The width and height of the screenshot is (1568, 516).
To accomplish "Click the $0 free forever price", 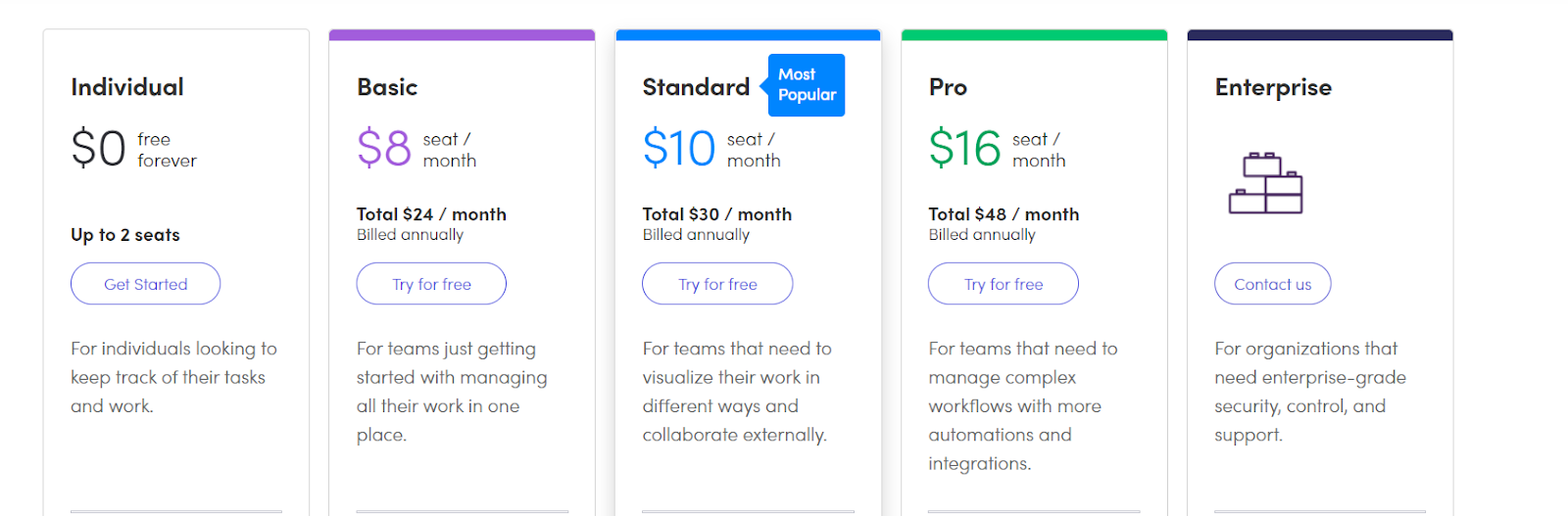I will tap(99, 149).
